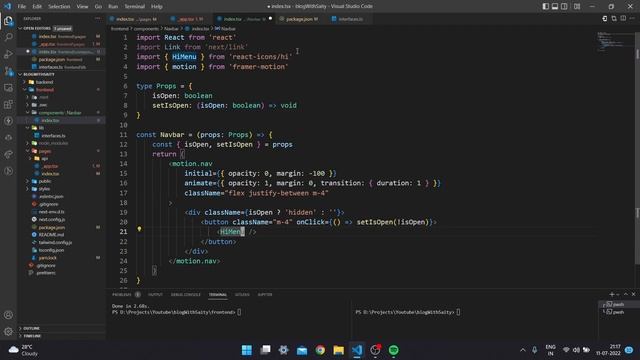Viewport: 640px width, 360px height.
Task: Open the Windows Start menu
Action: (247, 350)
